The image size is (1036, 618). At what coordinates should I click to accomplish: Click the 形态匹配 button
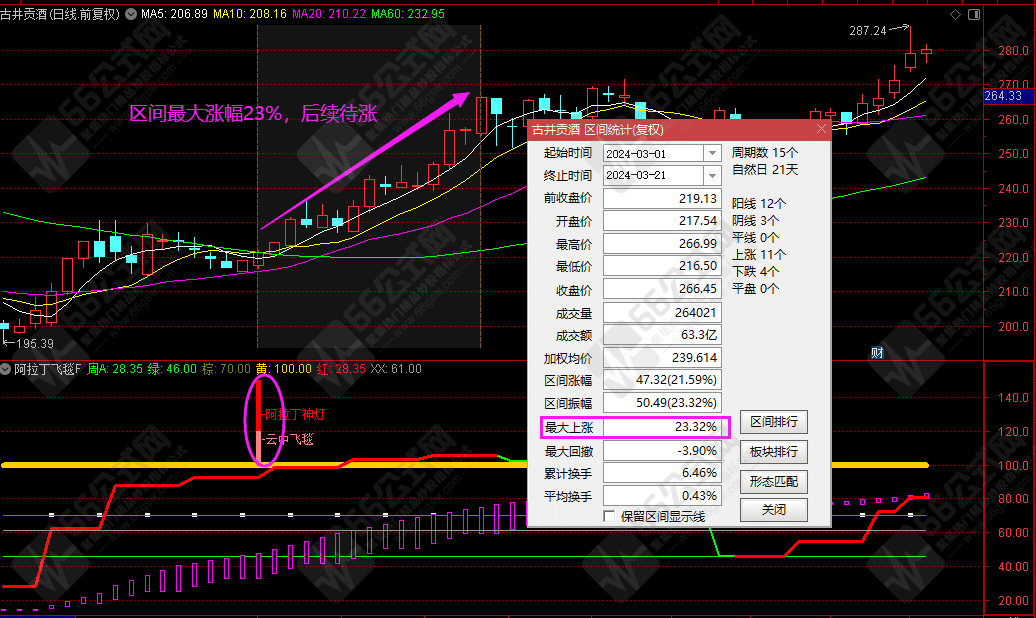(774, 481)
